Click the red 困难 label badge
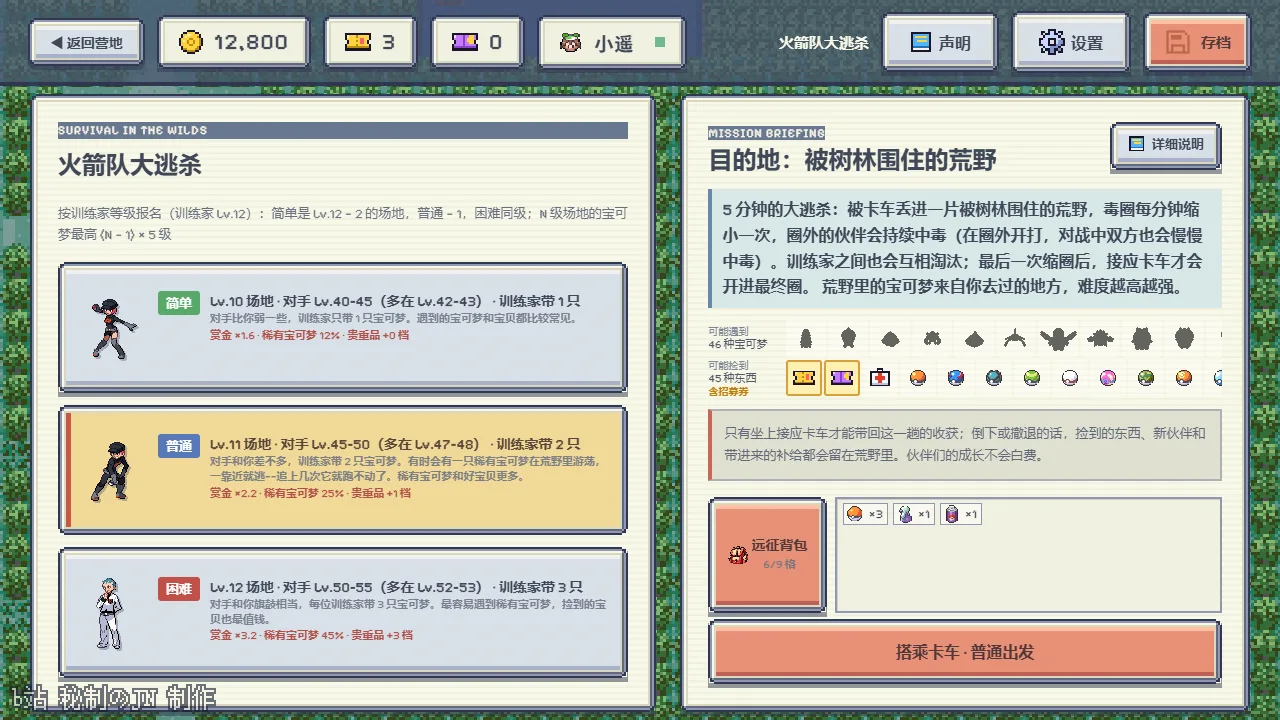 [x=179, y=588]
